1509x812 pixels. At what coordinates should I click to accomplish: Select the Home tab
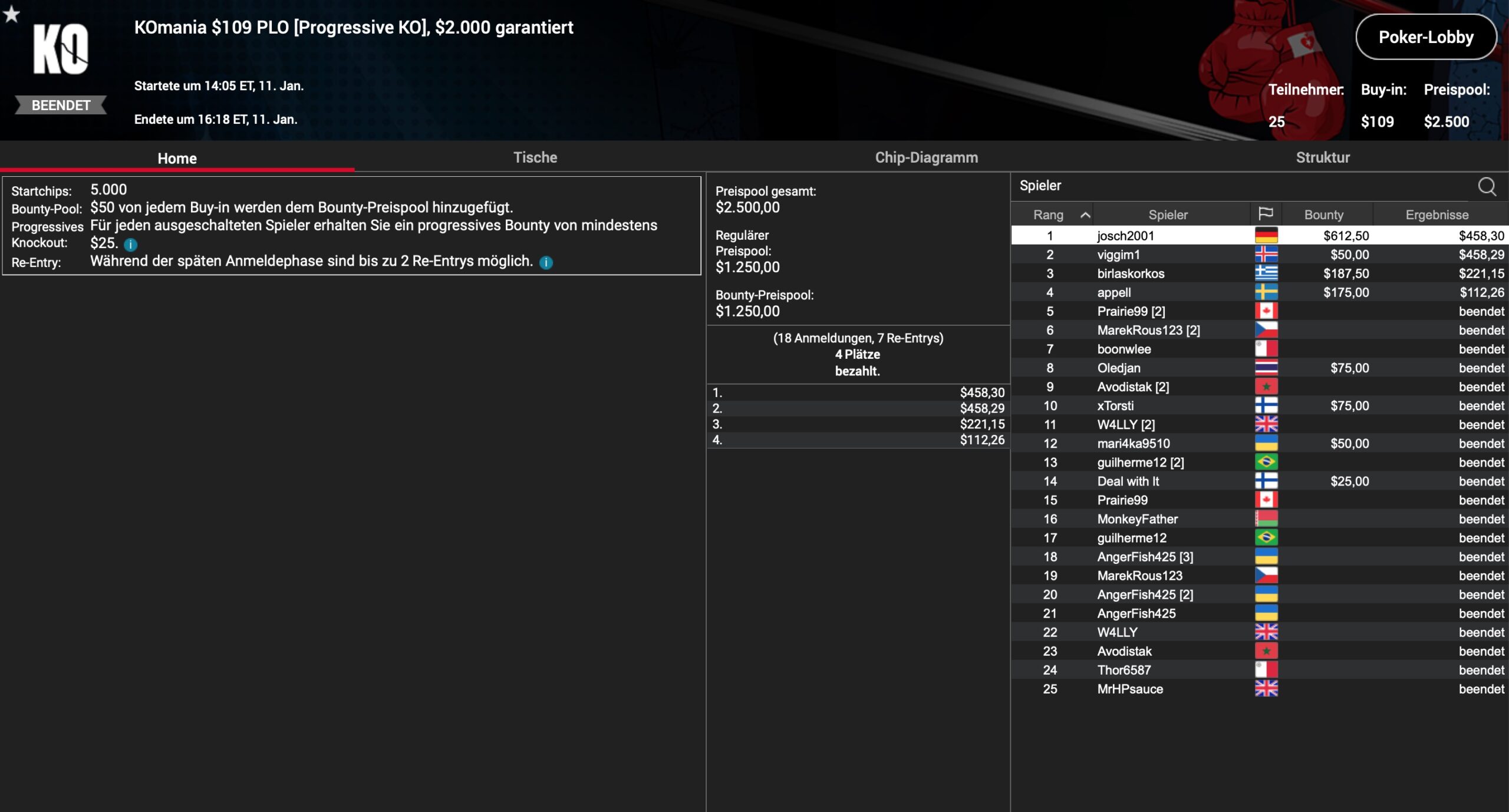pyautogui.click(x=177, y=158)
